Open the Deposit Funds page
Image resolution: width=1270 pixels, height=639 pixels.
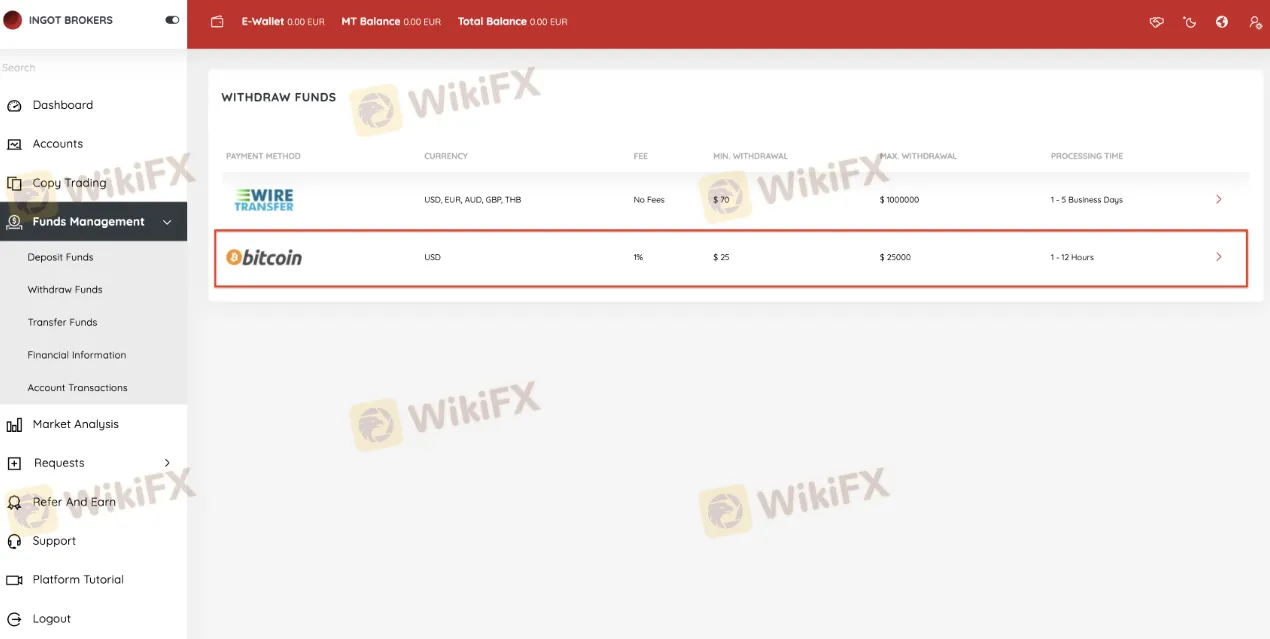pyautogui.click(x=60, y=257)
